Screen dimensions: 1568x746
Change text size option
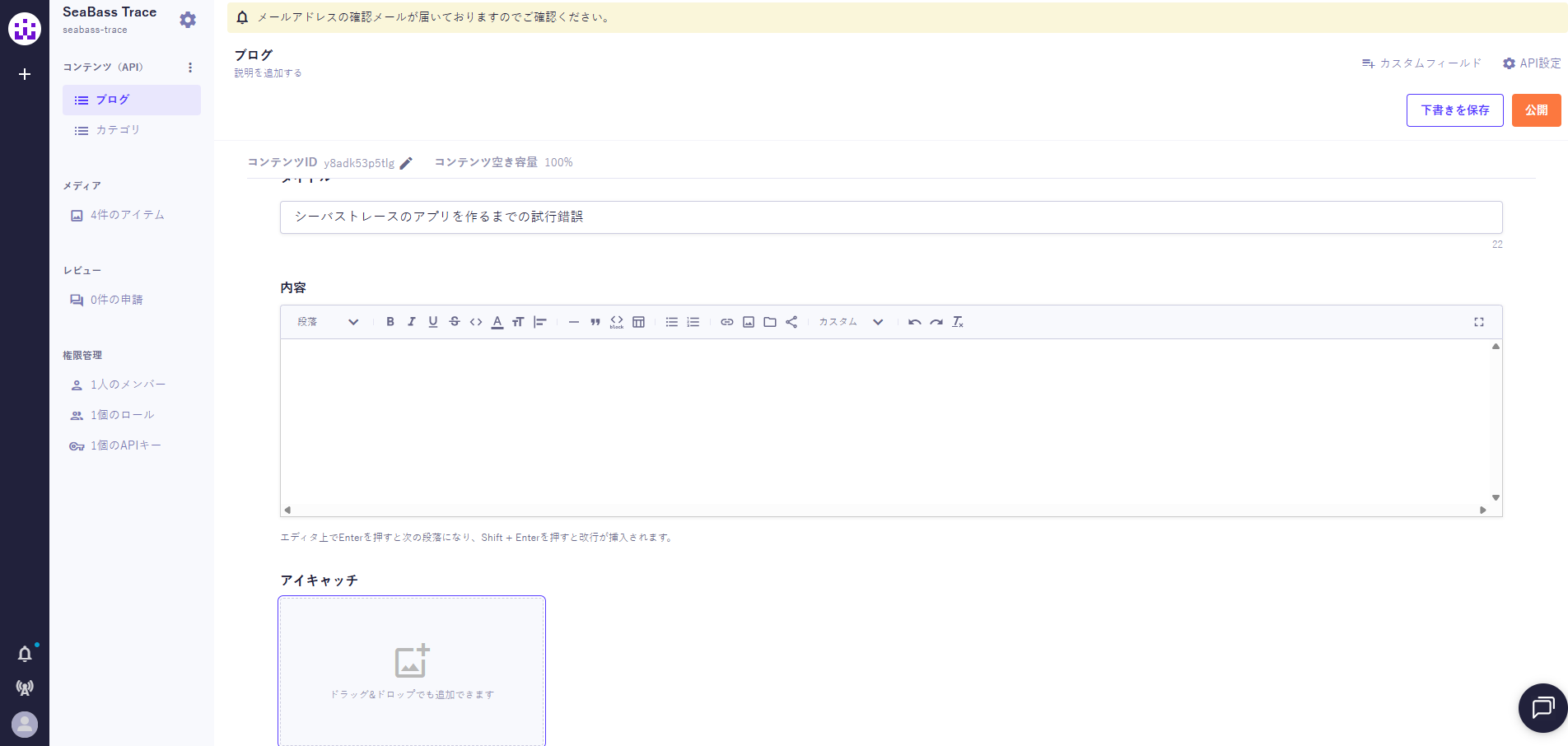click(x=518, y=322)
